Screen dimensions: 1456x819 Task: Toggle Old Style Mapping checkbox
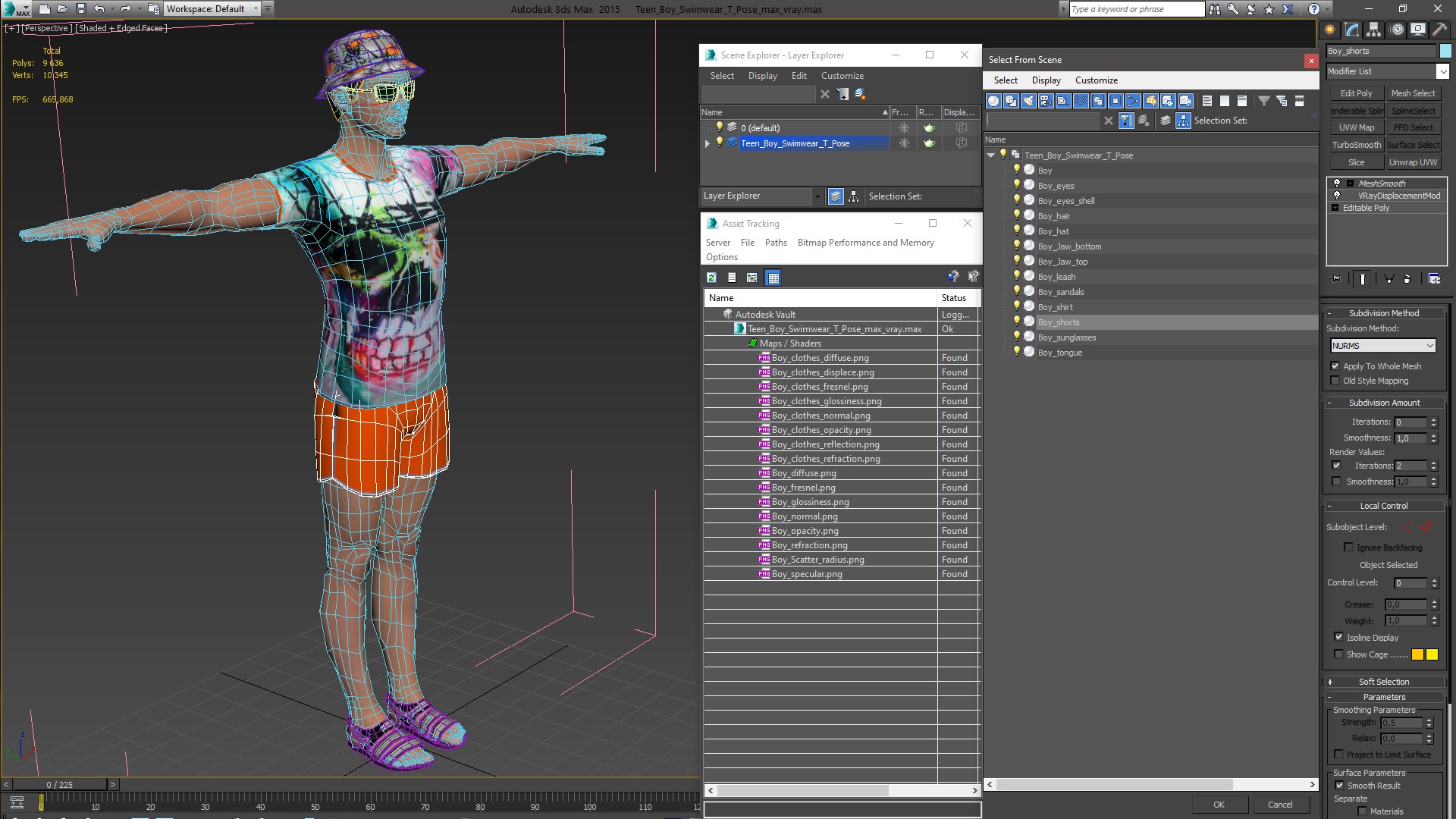pos(1335,381)
